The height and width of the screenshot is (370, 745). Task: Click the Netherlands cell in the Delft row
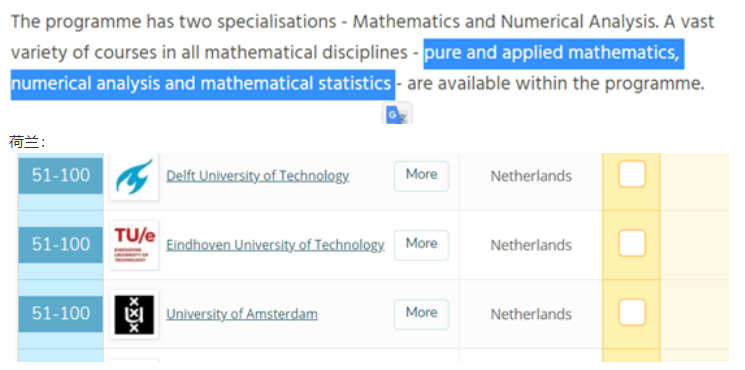[531, 176]
